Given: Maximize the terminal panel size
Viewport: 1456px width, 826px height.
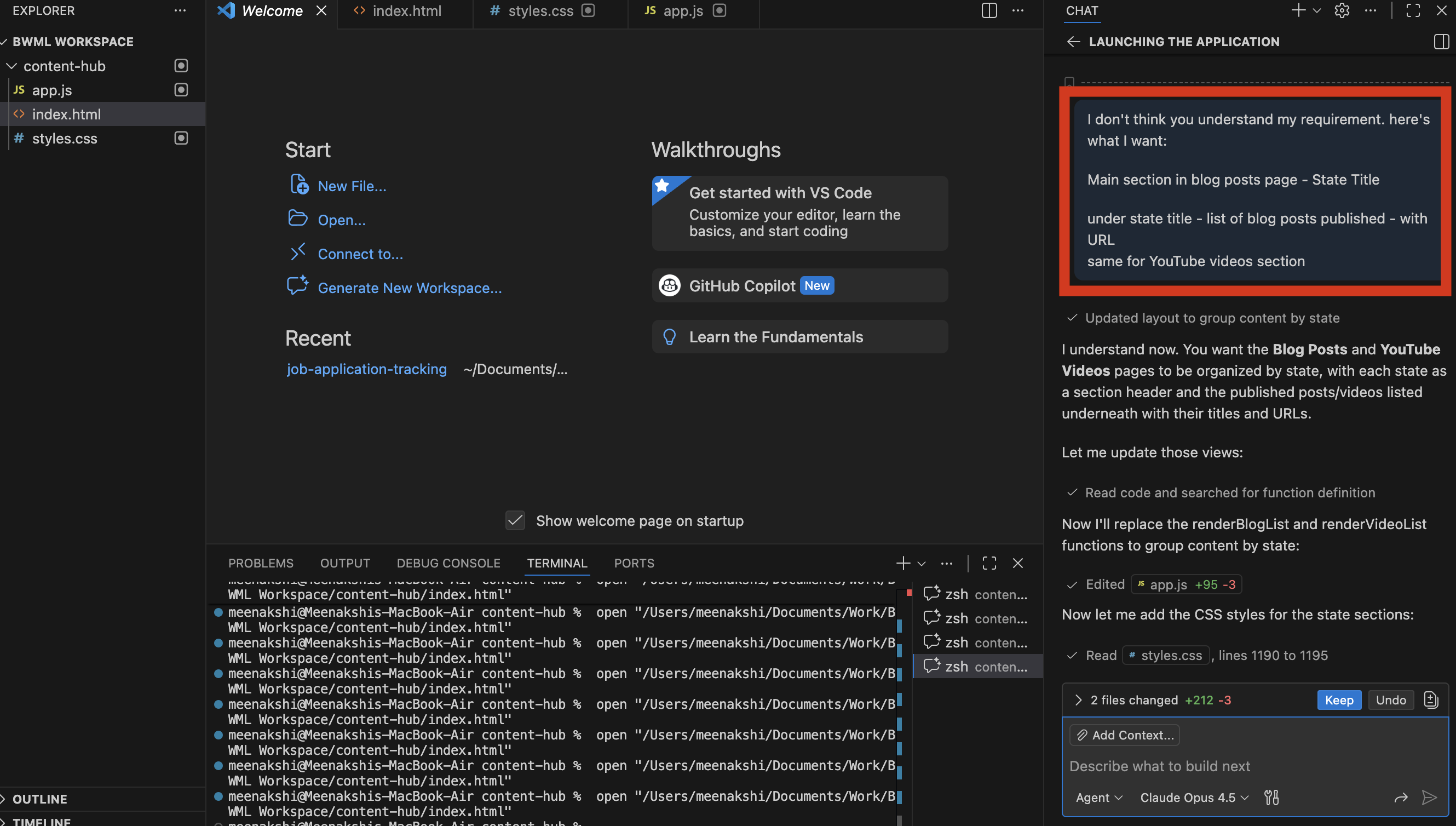Looking at the screenshot, I should (989, 563).
